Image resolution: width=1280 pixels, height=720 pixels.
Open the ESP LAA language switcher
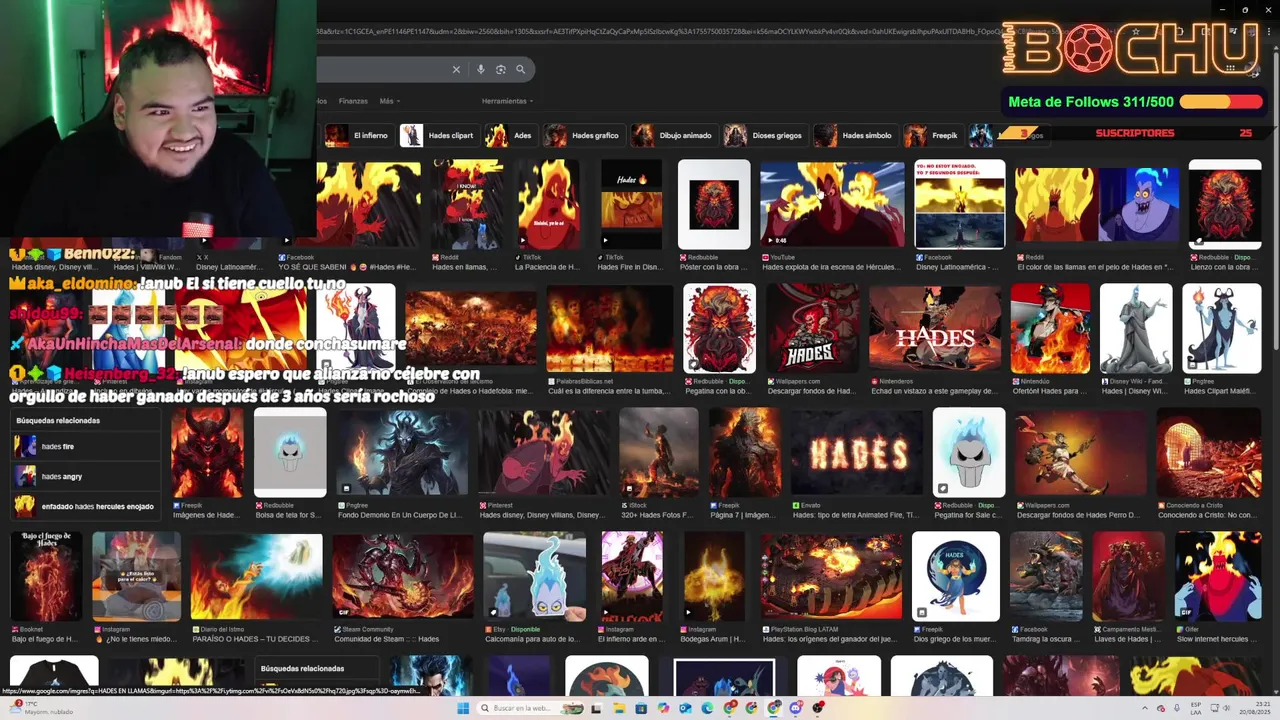(x=1195, y=708)
